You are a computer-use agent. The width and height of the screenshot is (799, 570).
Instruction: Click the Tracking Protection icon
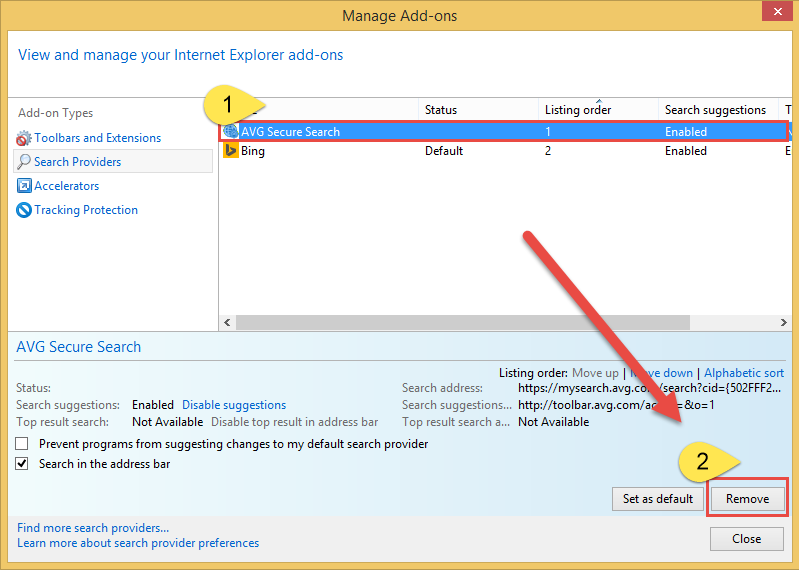click(x=24, y=210)
